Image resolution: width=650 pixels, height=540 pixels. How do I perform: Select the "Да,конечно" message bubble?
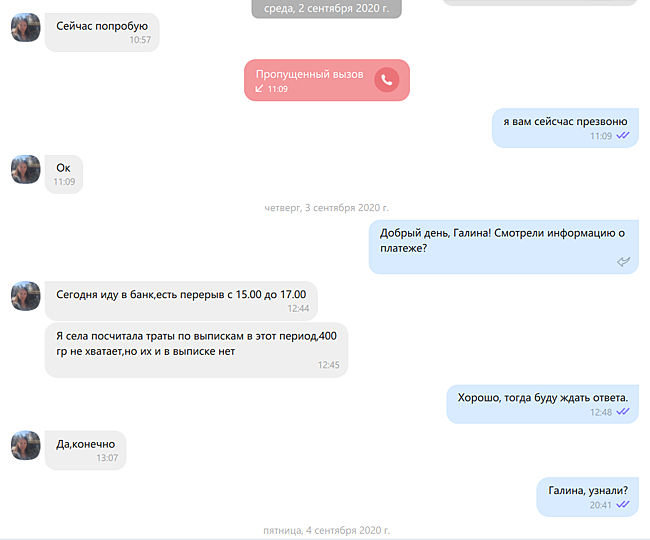click(85, 450)
